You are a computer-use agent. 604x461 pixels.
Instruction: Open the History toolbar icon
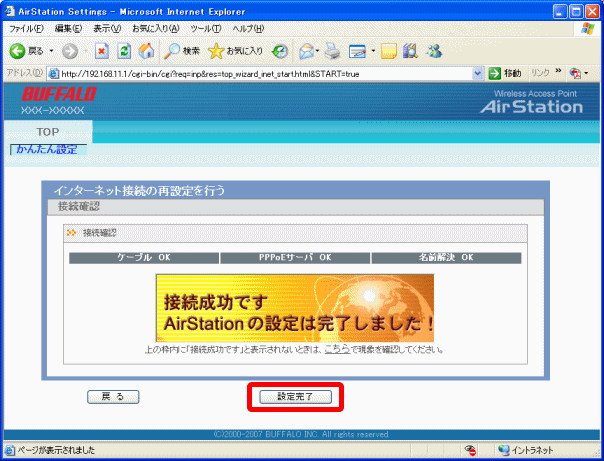[x=280, y=51]
